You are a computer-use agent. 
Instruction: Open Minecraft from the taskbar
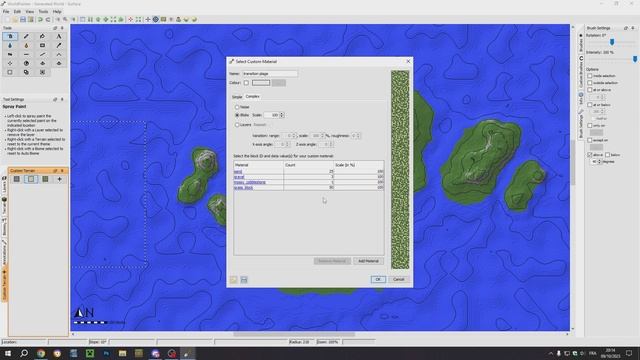(90, 353)
